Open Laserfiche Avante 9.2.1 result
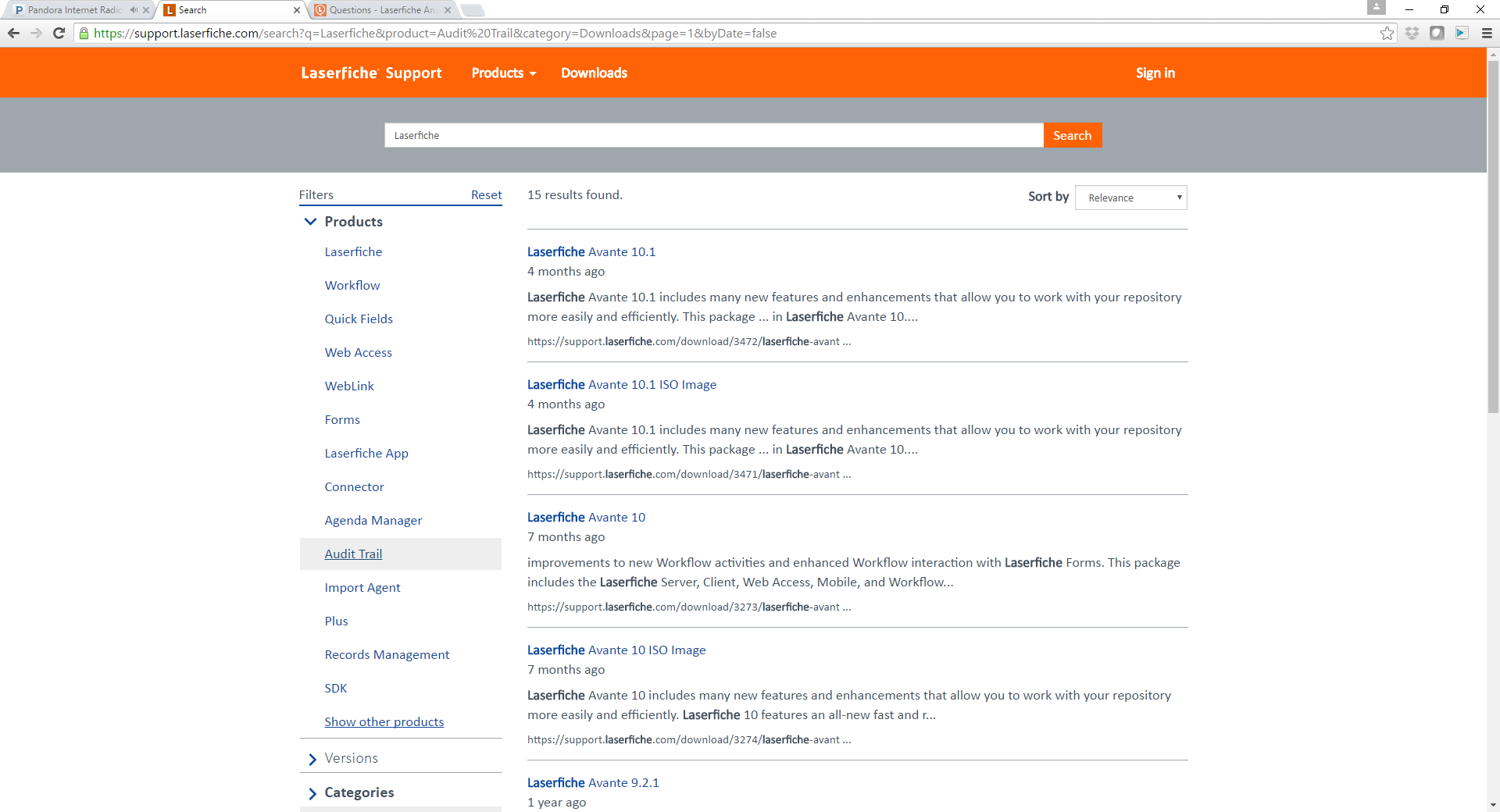Image resolution: width=1500 pixels, height=812 pixels. [593, 782]
